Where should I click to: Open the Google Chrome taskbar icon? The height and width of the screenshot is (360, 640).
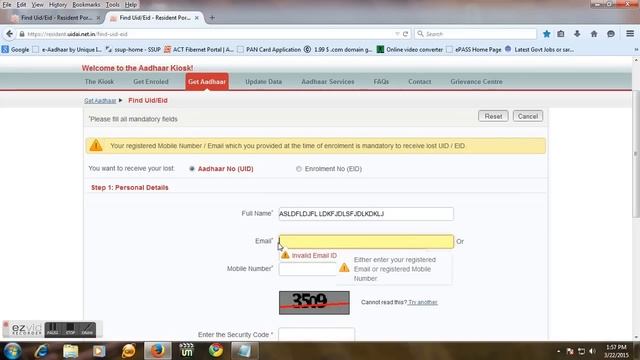[x=216, y=351]
